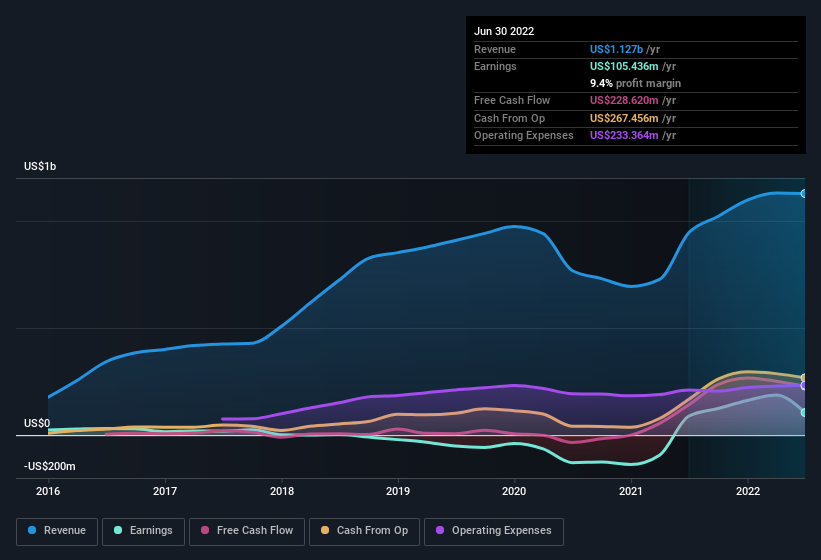The image size is (821, 560).
Task: Click the purple Operating Expenses end-point marker
Action: point(804,385)
